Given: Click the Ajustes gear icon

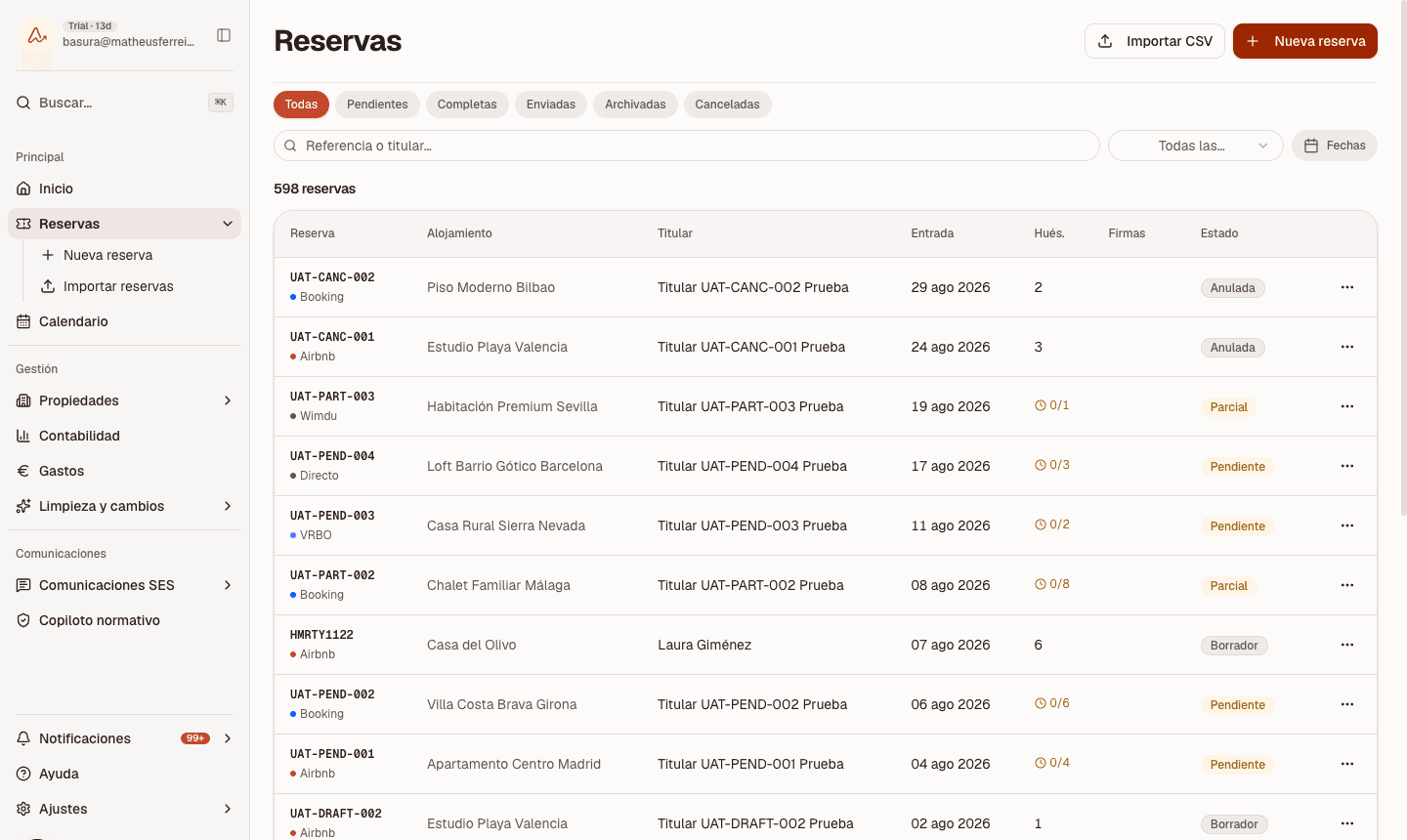Looking at the screenshot, I should (x=23, y=809).
